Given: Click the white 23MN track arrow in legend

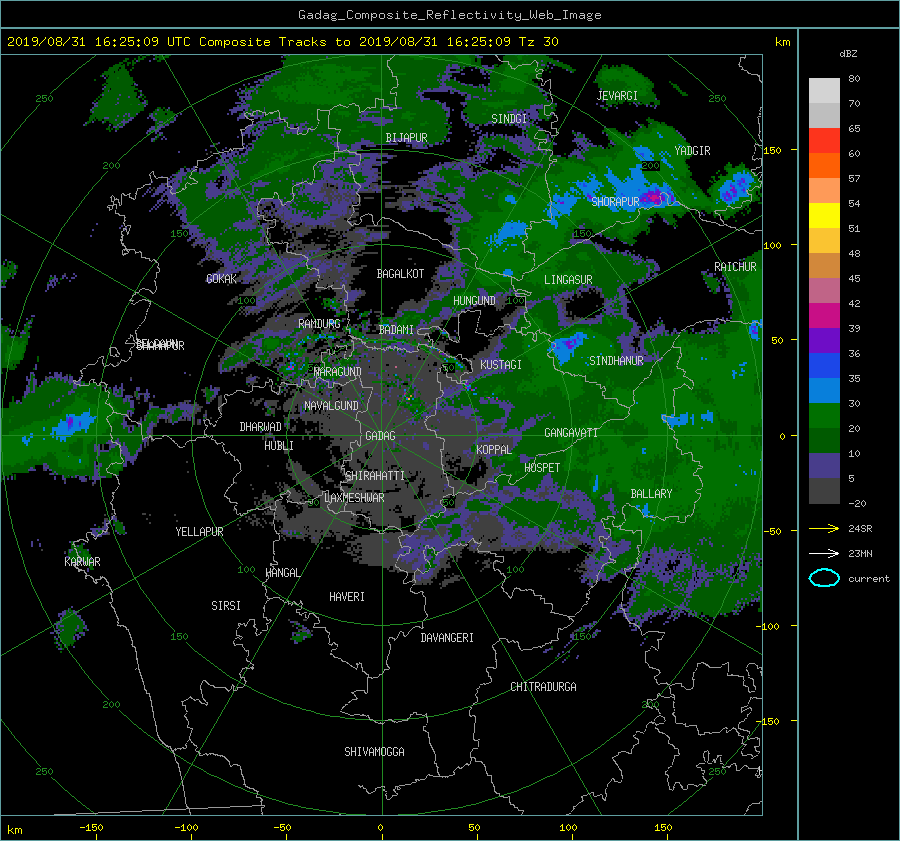Looking at the screenshot, I should click(x=824, y=553).
